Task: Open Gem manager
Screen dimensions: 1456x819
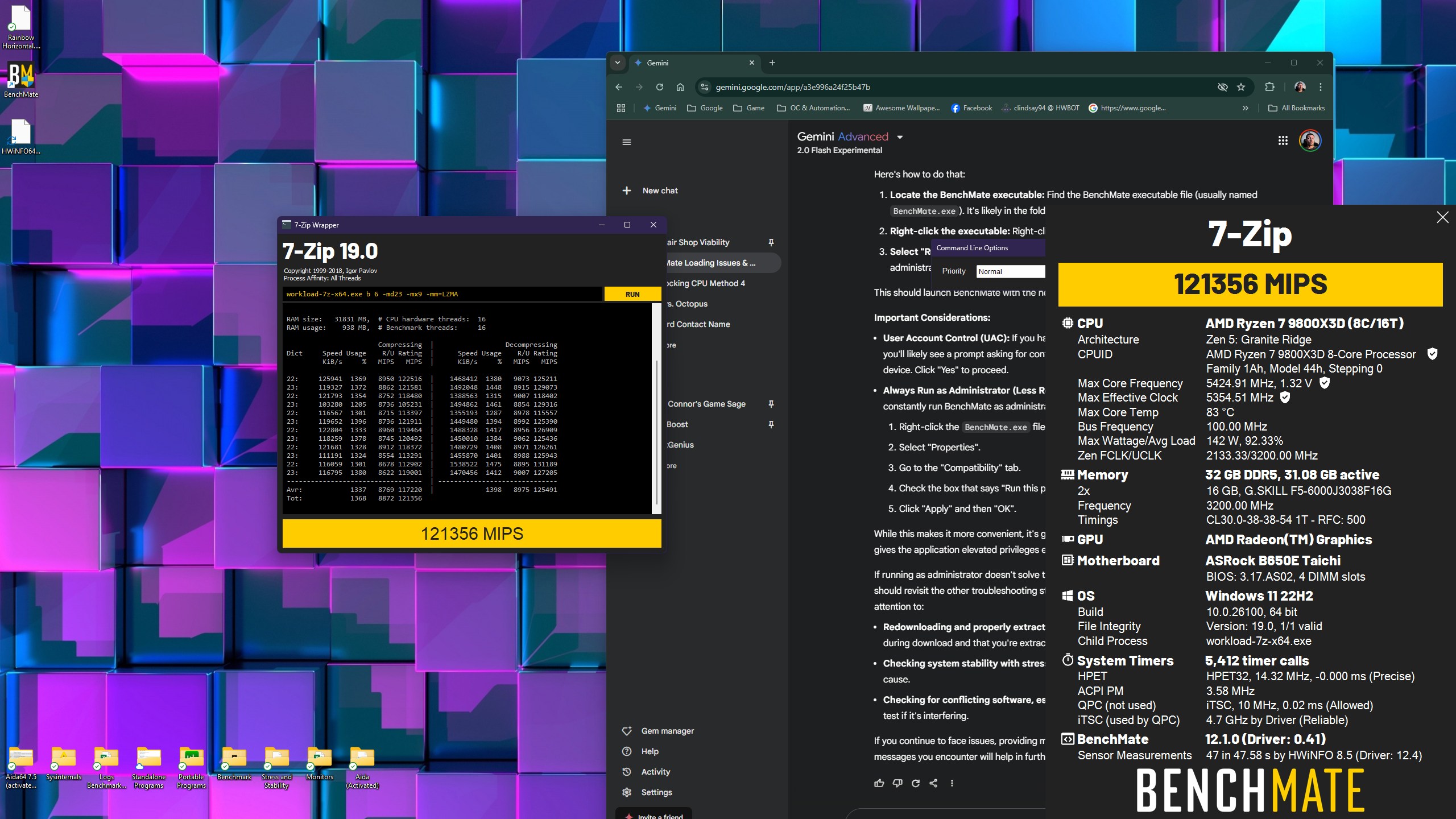Action: 659,731
